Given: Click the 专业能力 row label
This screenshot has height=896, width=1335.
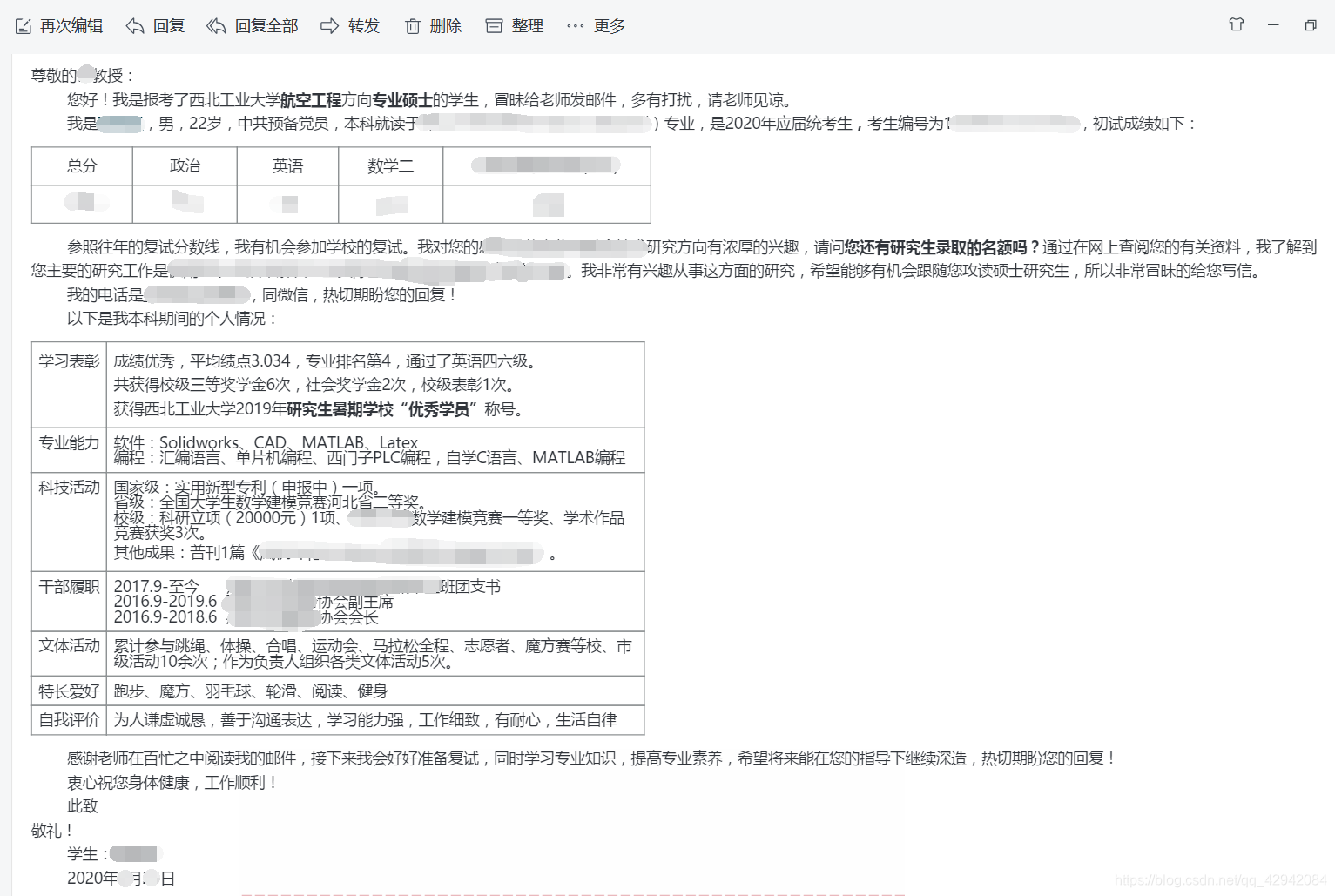Looking at the screenshot, I should 69,443.
